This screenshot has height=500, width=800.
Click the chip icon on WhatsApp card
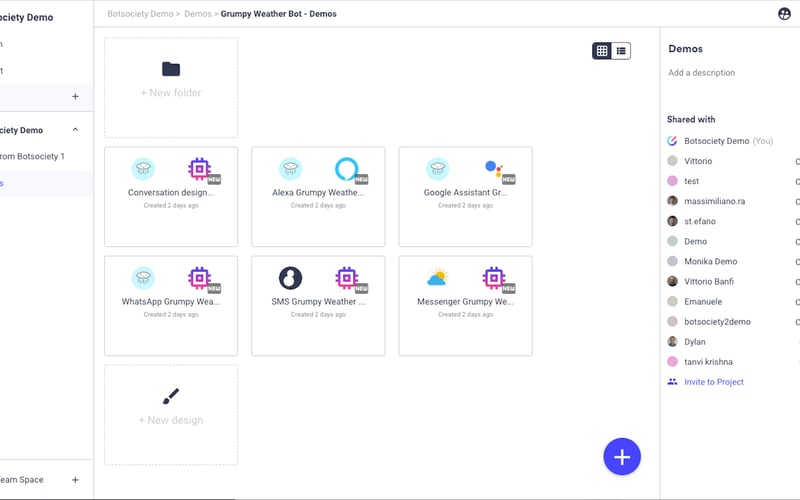coord(199,278)
